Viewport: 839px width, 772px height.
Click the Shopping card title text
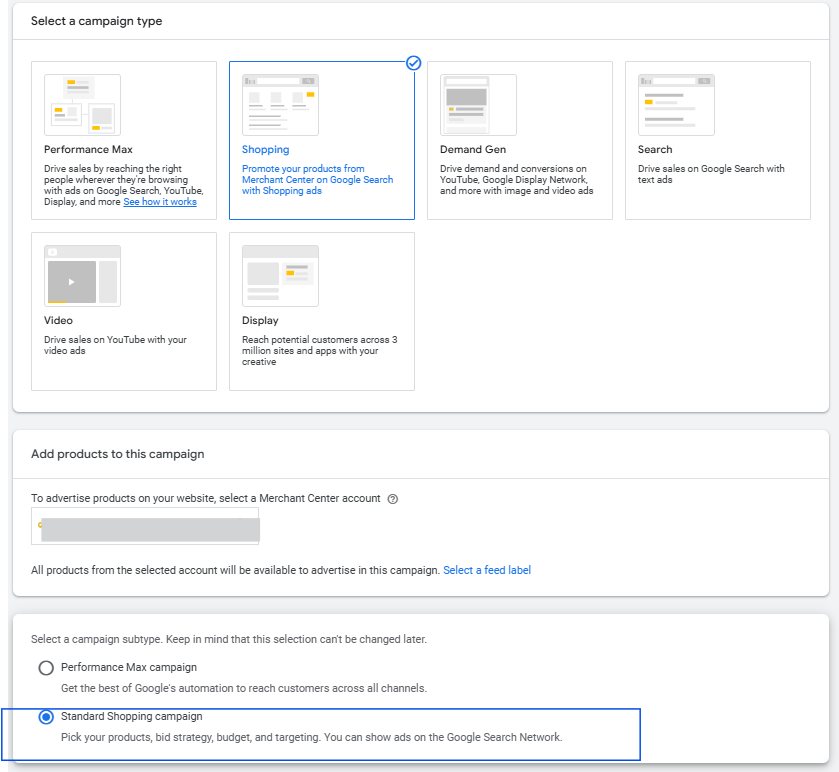(265, 149)
